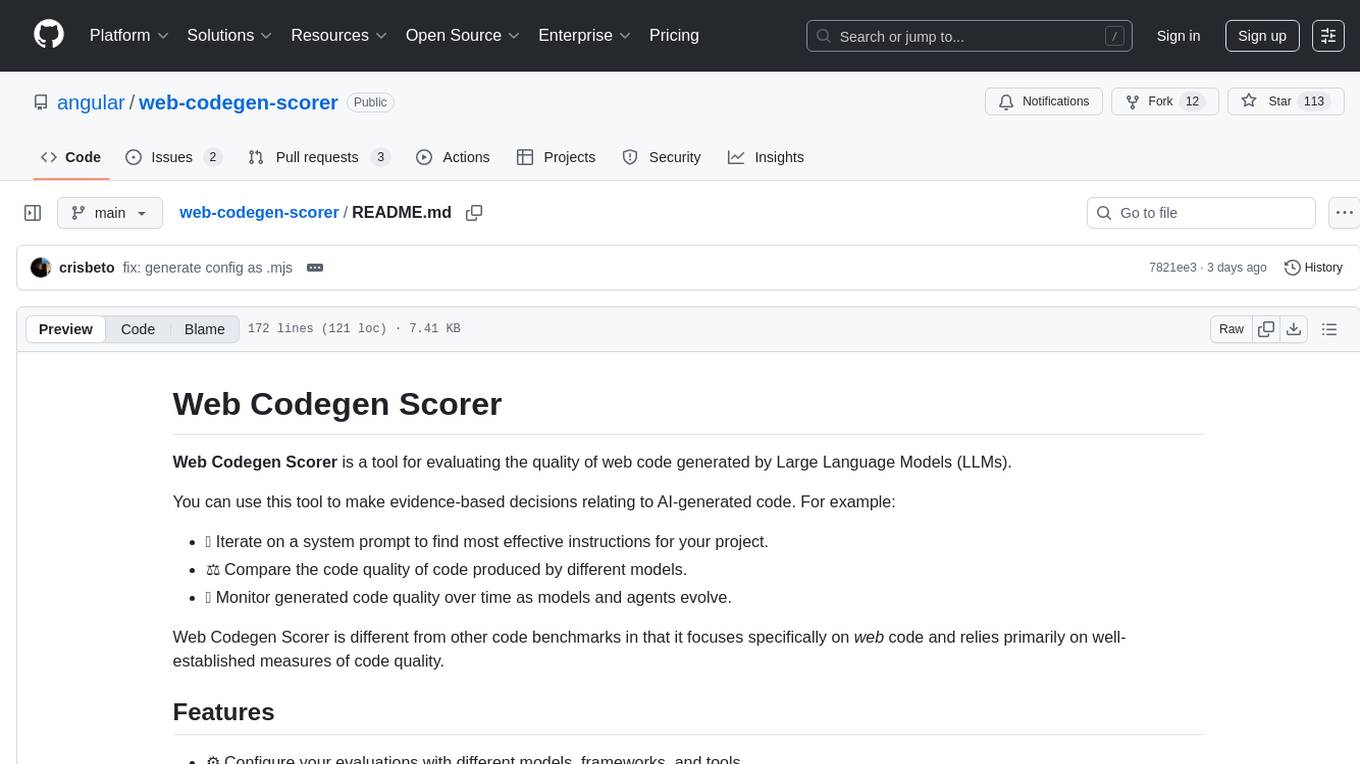The image size is (1360, 764).
Task: Click the Public repository label
Action: coord(370,102)
